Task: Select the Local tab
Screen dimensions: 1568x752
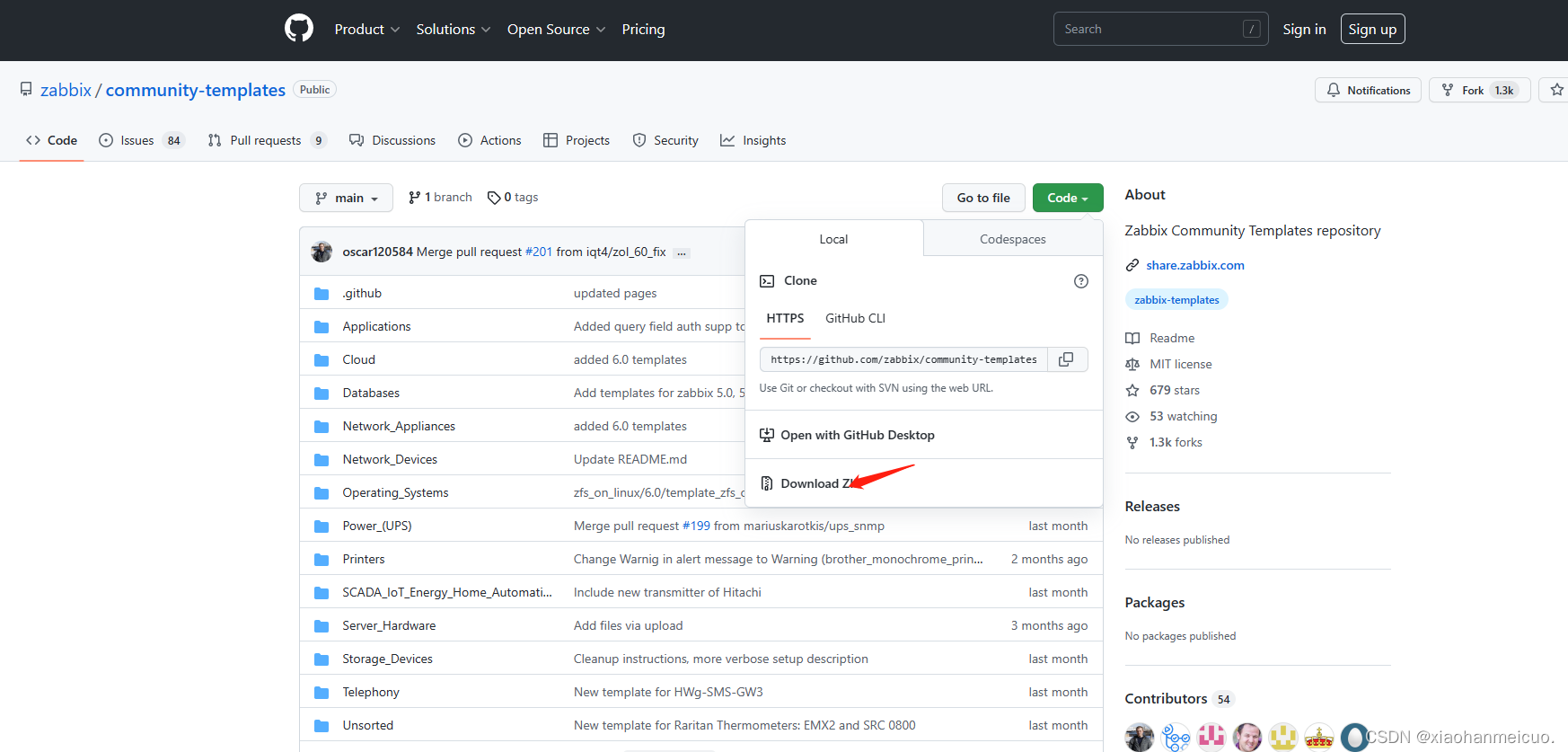Action: [833, 239]
